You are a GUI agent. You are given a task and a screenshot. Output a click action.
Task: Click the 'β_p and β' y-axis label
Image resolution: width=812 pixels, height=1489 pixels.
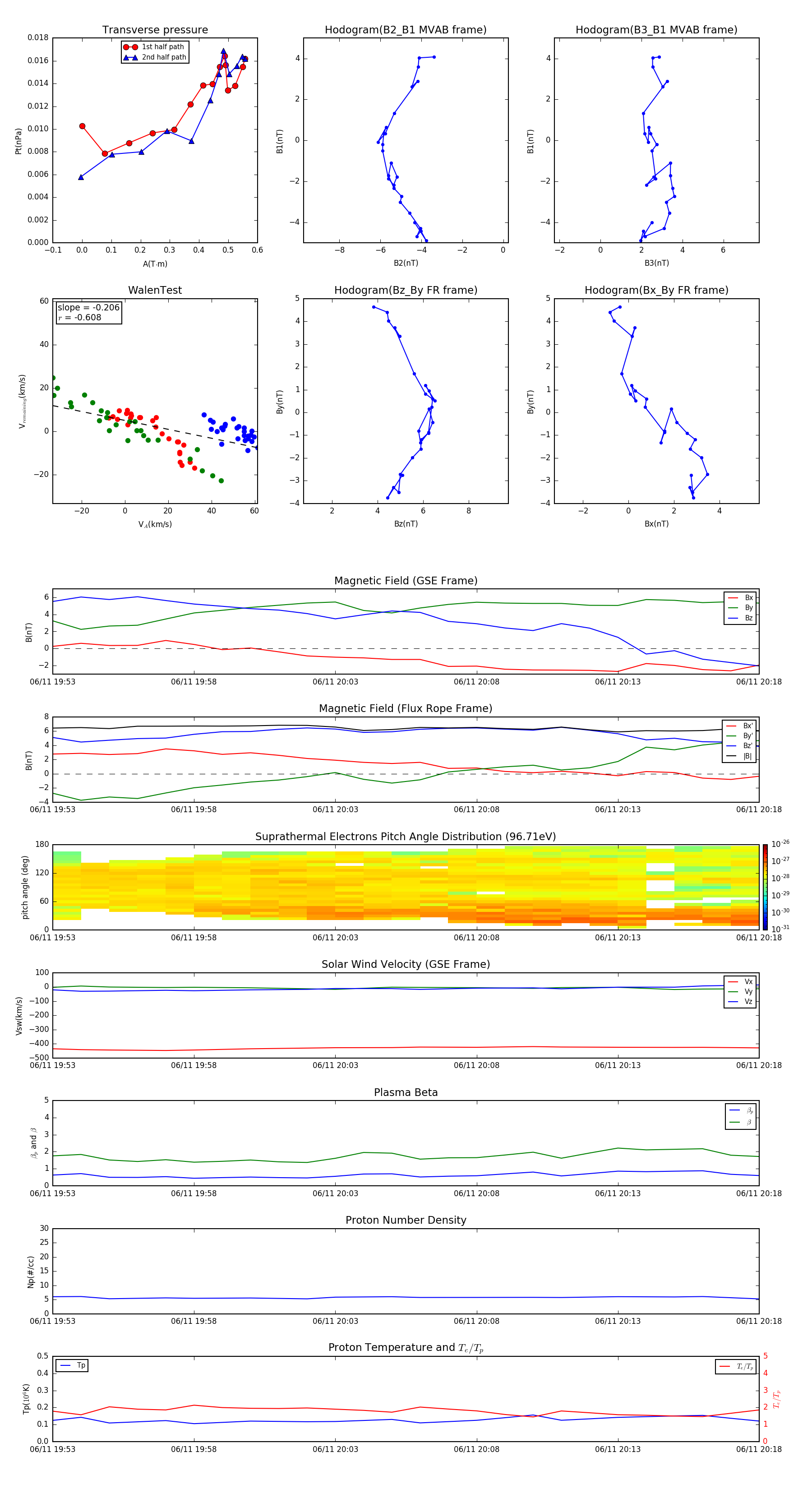pos(33,1143)
